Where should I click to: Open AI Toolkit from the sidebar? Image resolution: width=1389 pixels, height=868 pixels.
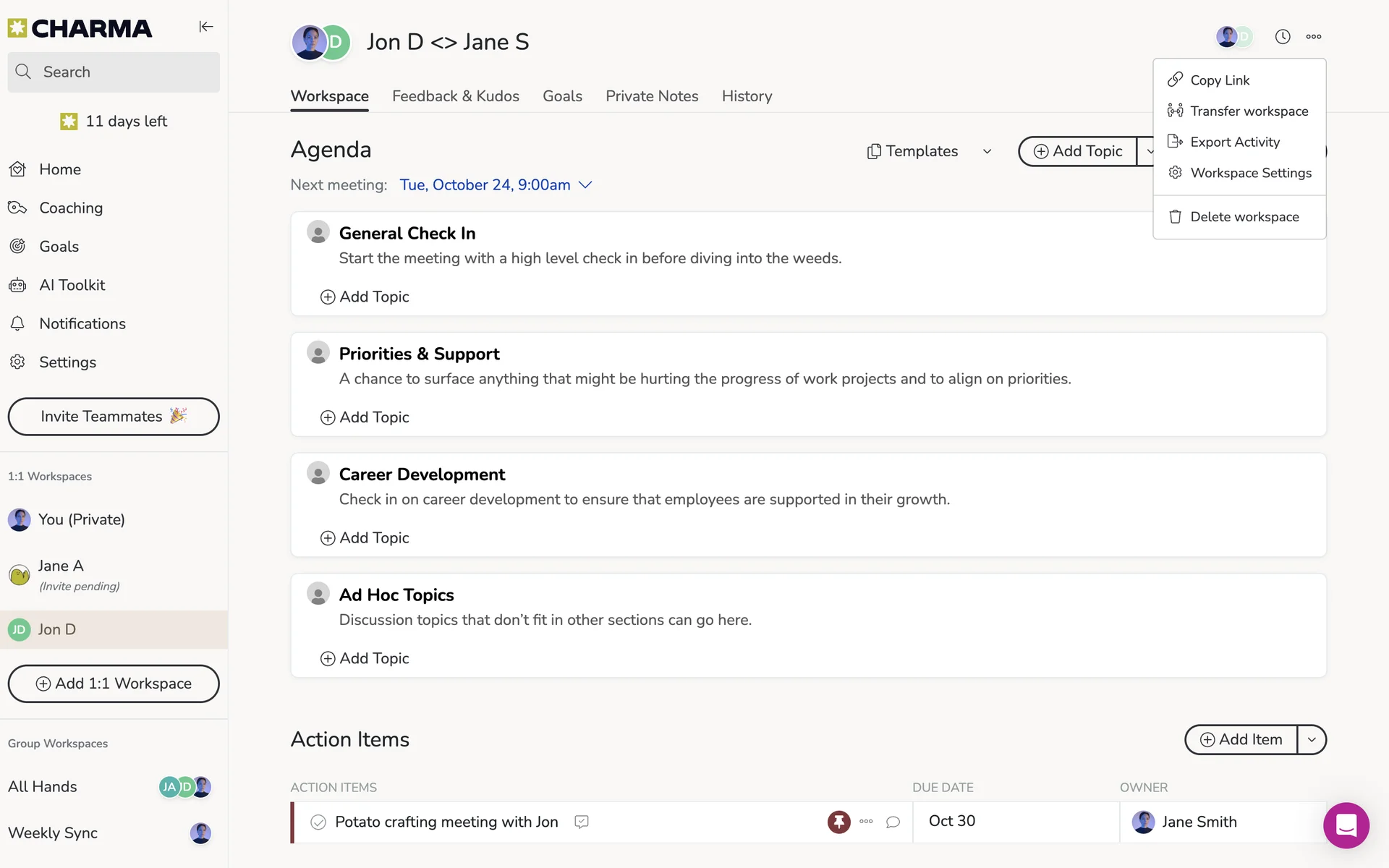point(72,285)
